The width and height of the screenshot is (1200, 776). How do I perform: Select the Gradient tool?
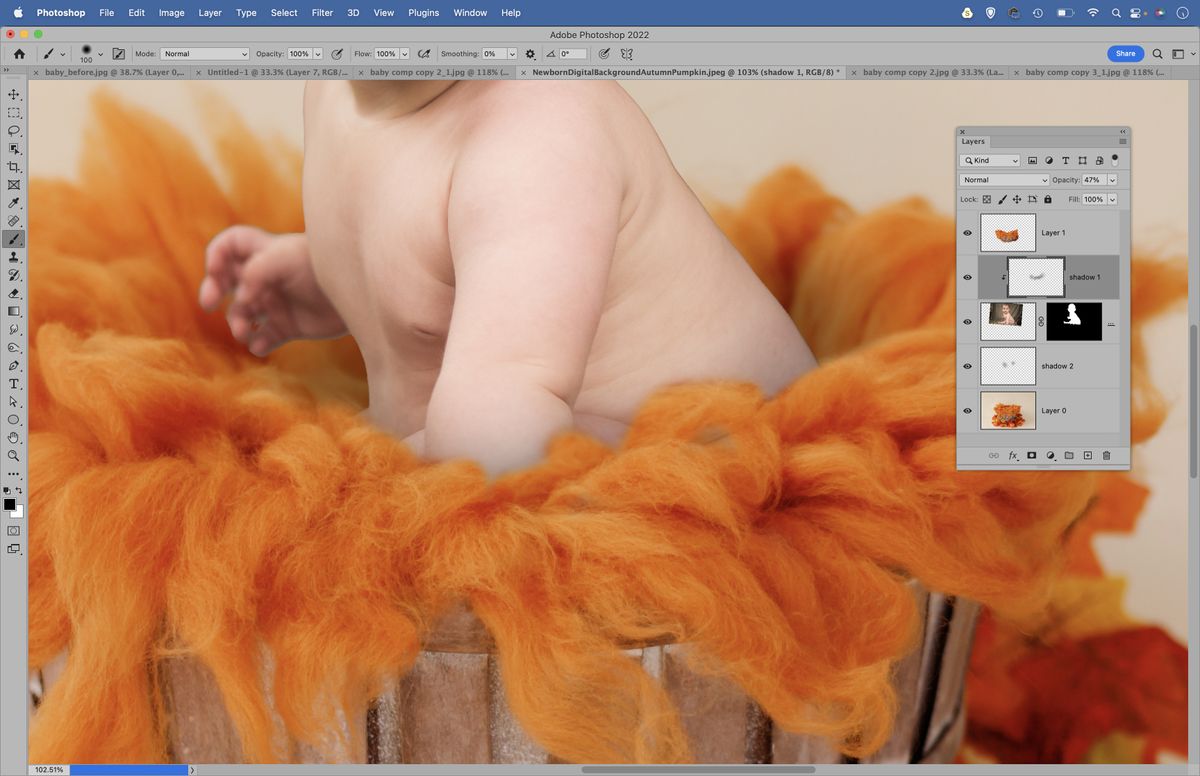(x=14, y=311)
